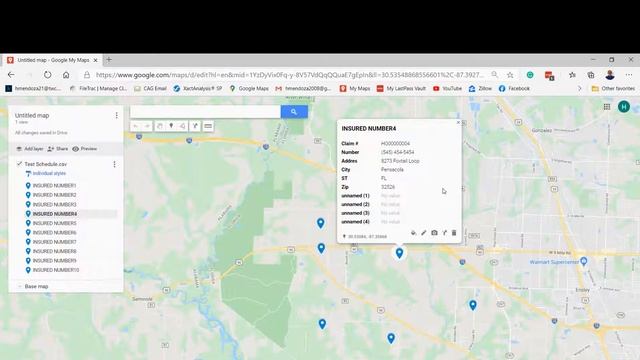
Task: Select the hand pan tool
Action: (x=160, y=126)
